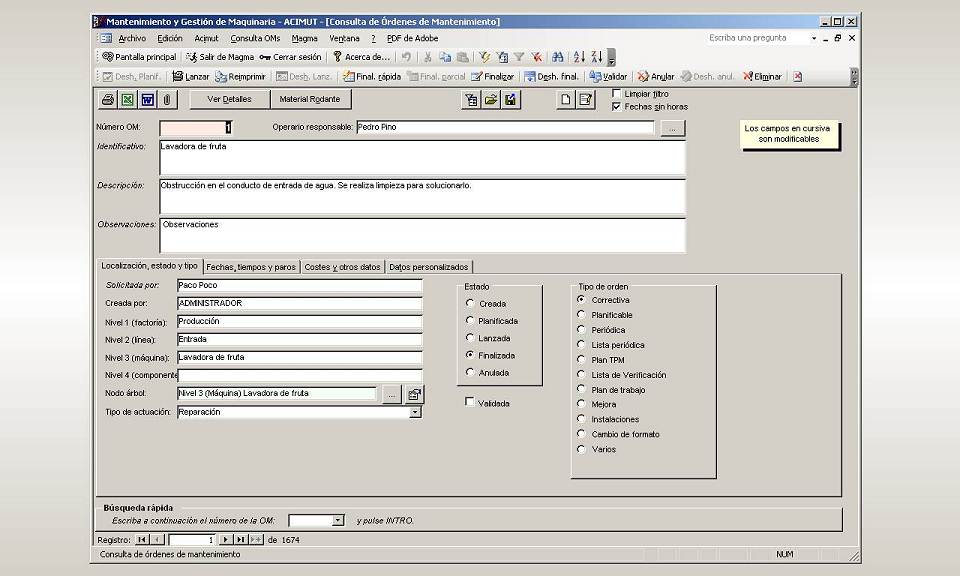Click the floppy disk save icon
Viewport: 960px width, 576px height.
point(511,99)
